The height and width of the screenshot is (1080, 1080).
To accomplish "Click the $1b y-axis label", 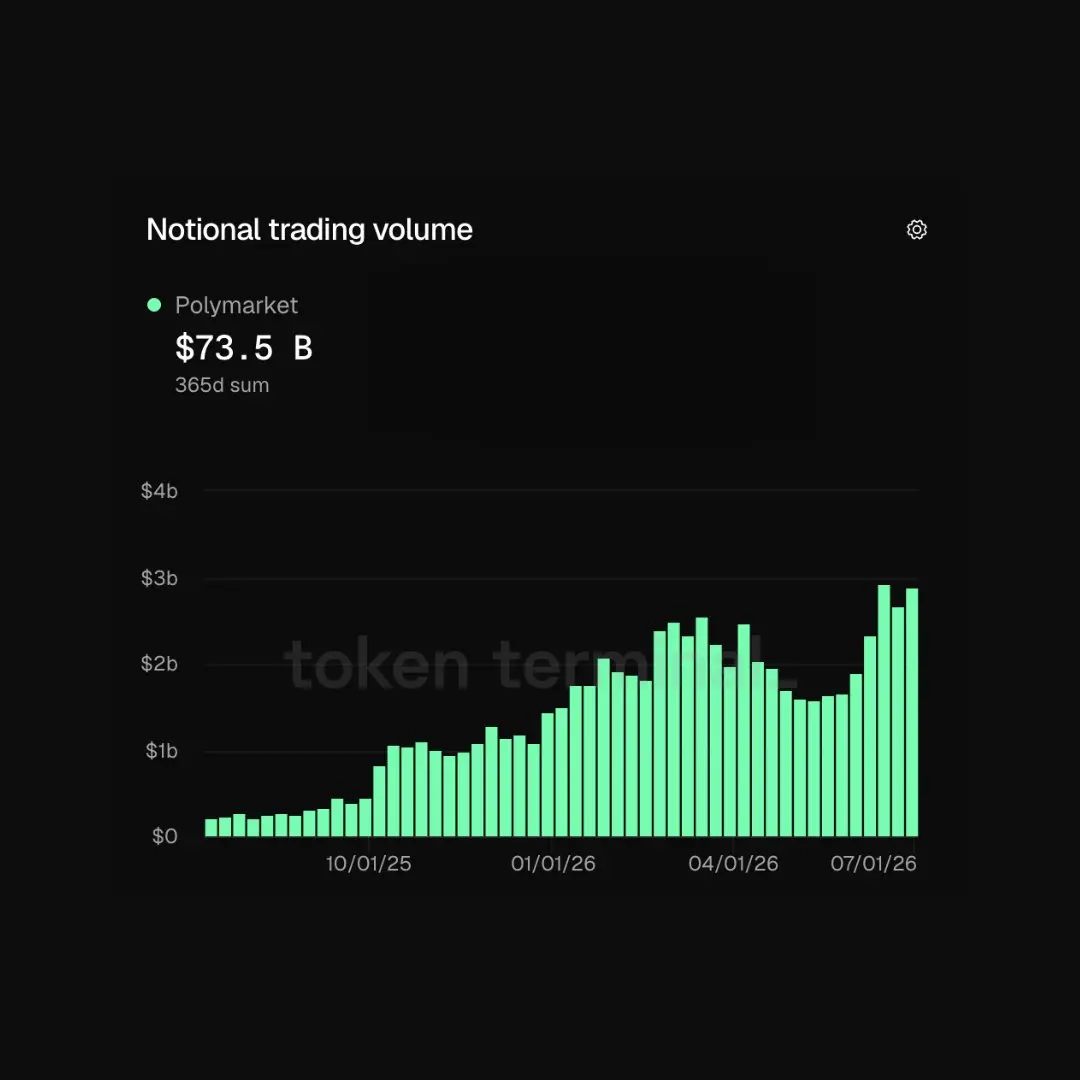I will [161, 751].
